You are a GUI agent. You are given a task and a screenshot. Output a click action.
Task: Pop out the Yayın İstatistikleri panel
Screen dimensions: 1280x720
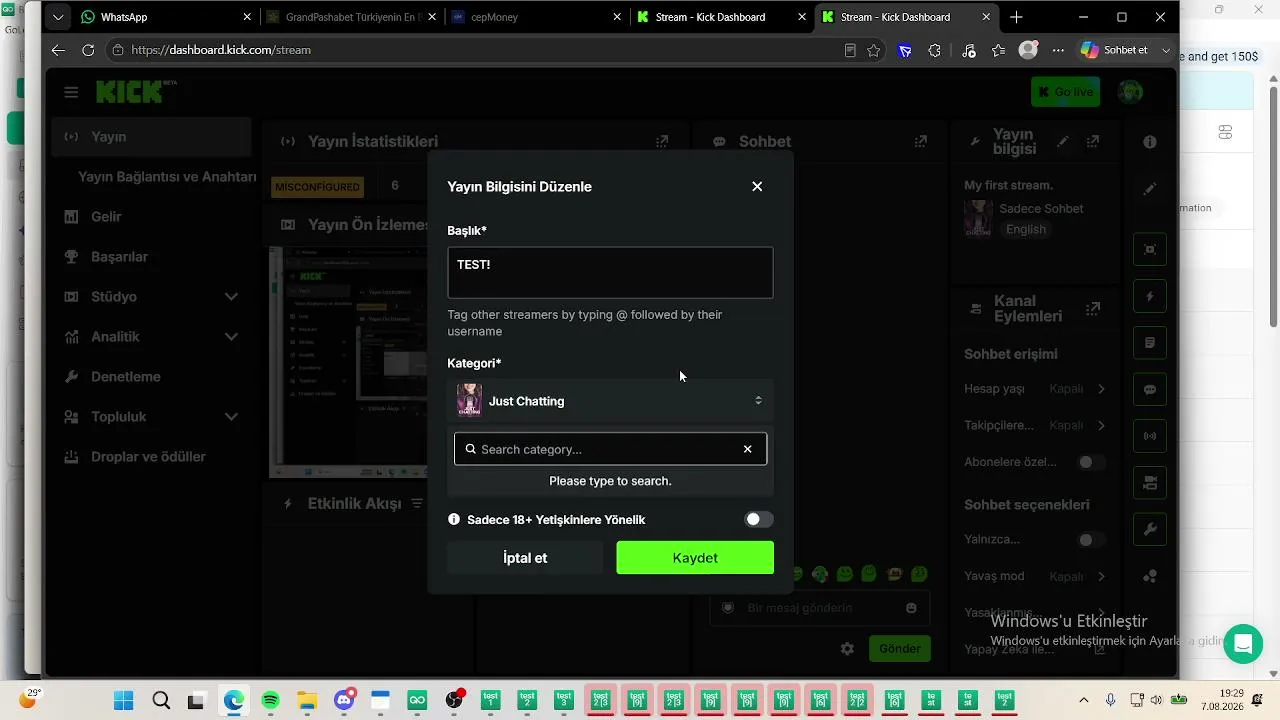[x=662, y=141]
